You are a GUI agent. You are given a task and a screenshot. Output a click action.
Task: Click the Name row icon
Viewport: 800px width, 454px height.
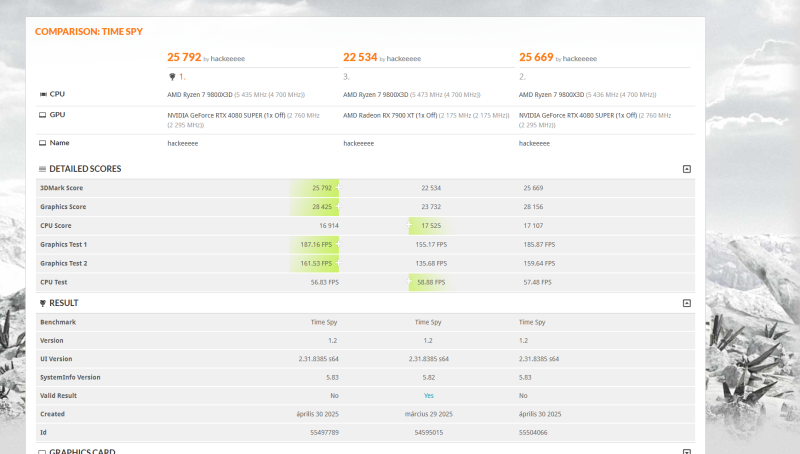(x=43, y=143)
